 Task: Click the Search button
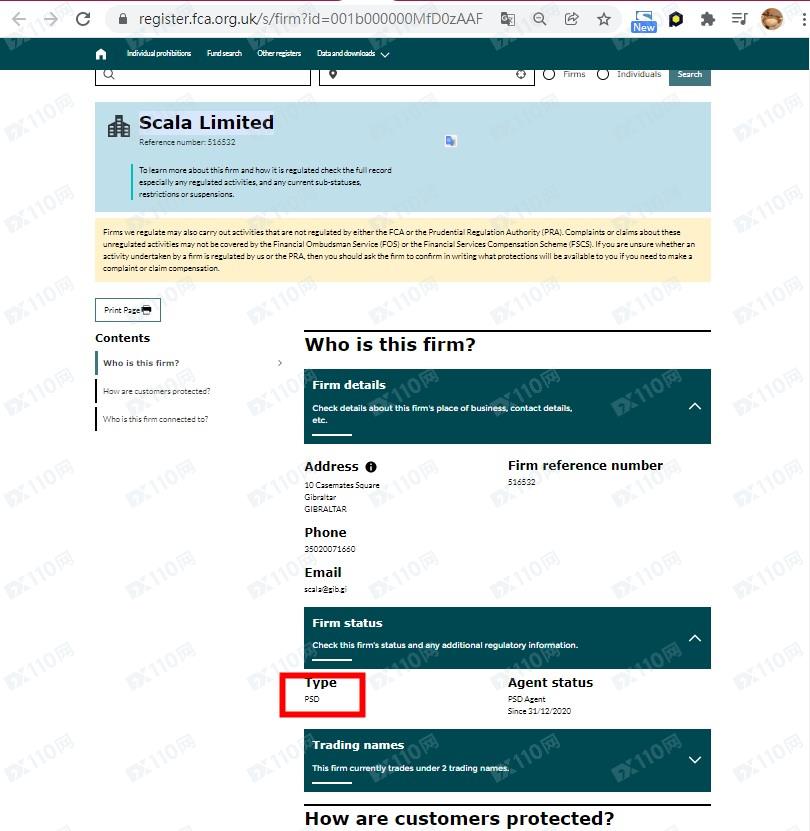point(690,75)
